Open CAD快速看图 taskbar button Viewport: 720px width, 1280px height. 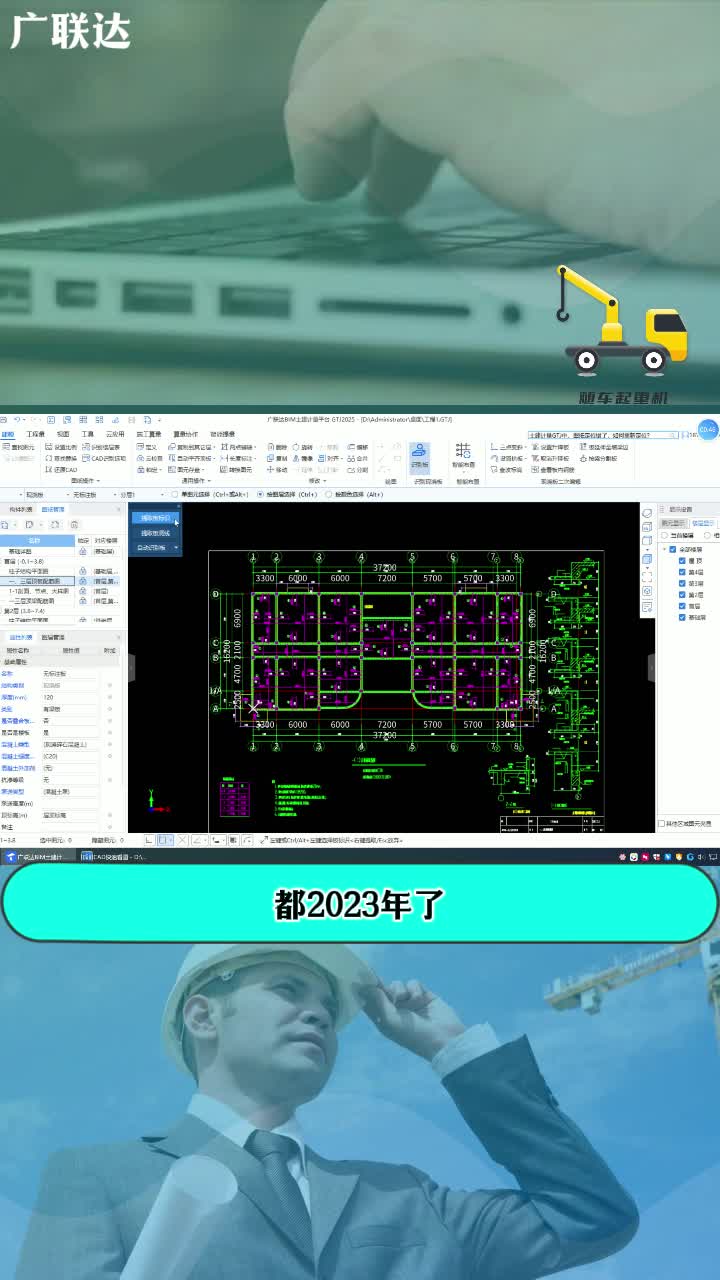point(116,857)
